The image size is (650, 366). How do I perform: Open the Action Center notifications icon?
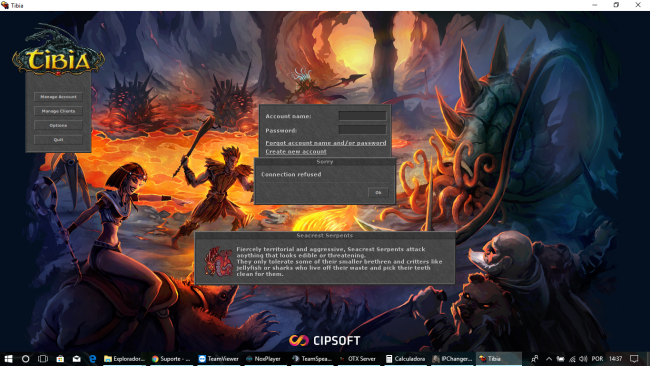point(634,359)
